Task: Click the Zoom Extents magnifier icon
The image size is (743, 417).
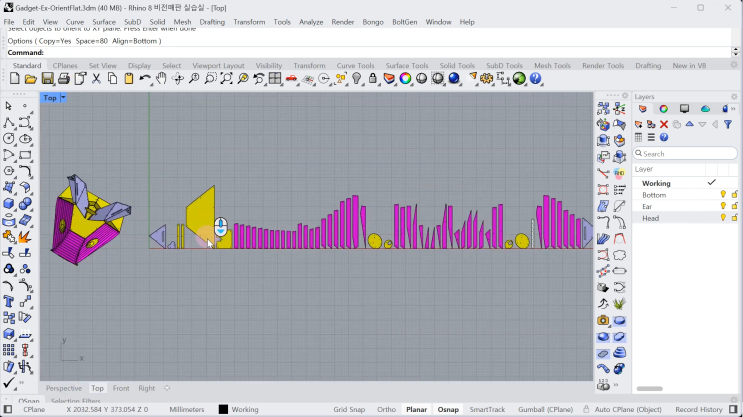Action: [x=227, y=79]
